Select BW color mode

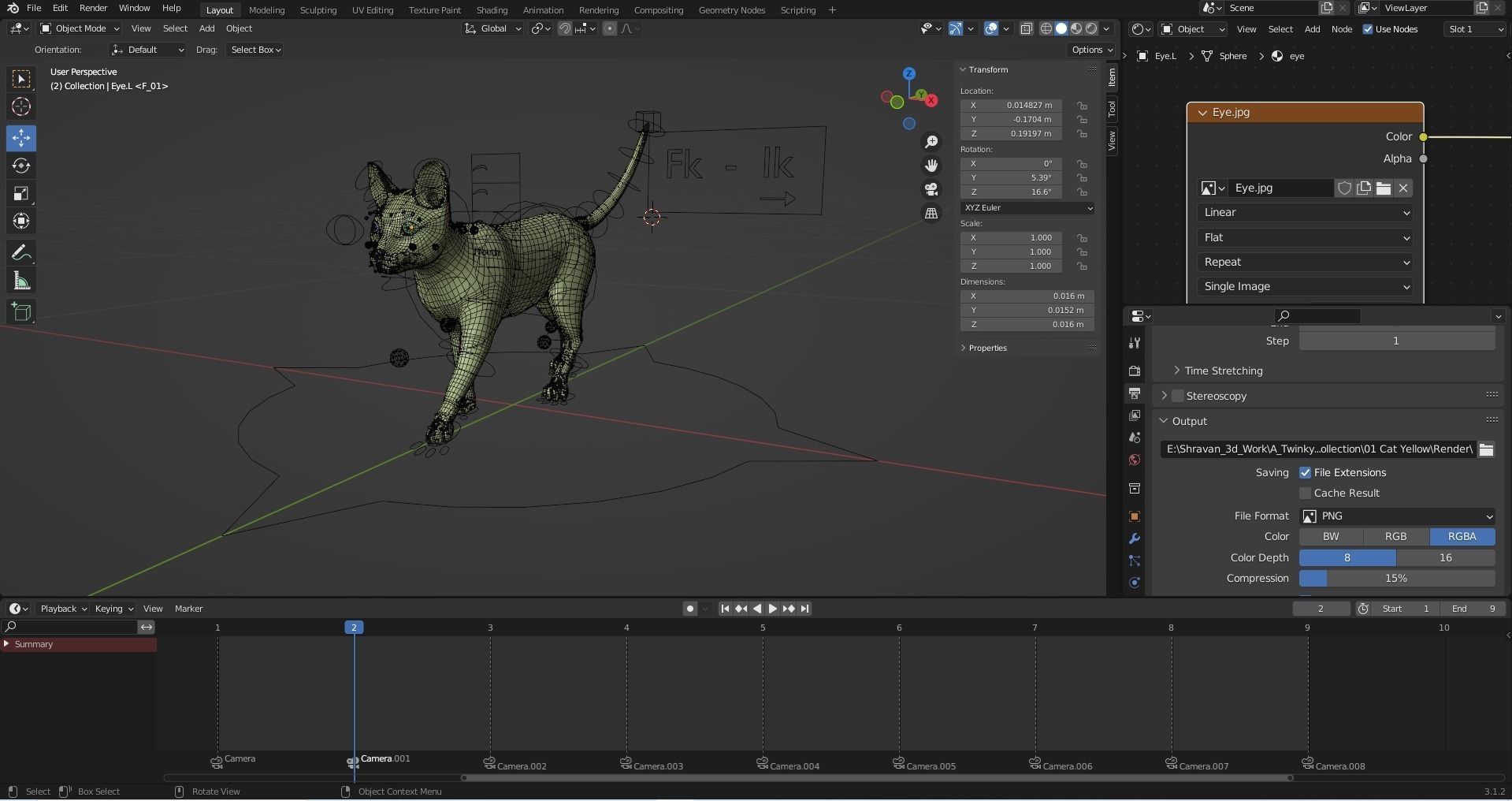pyautogui.click(x=1331, y=537)
